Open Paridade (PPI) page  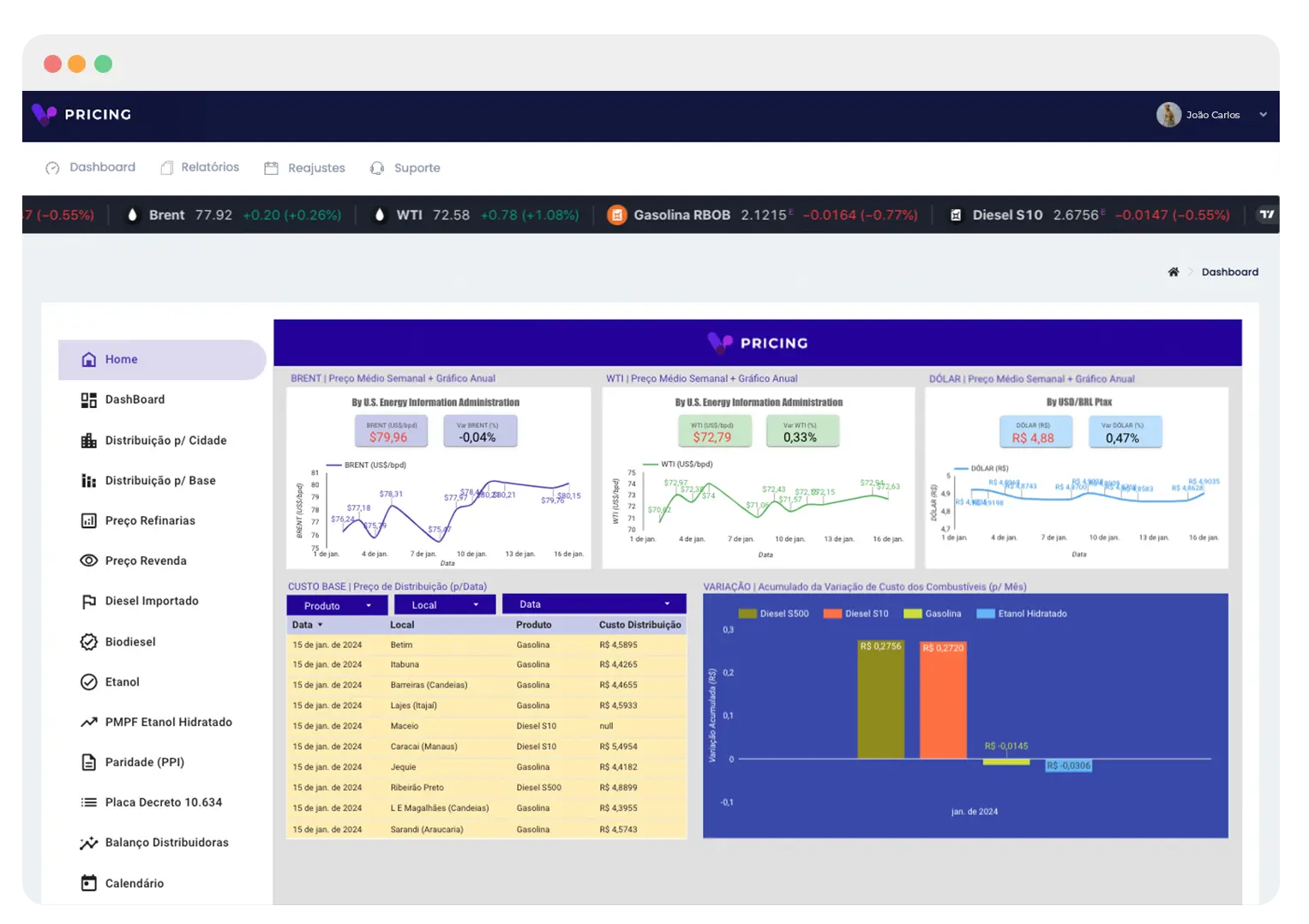145,762
